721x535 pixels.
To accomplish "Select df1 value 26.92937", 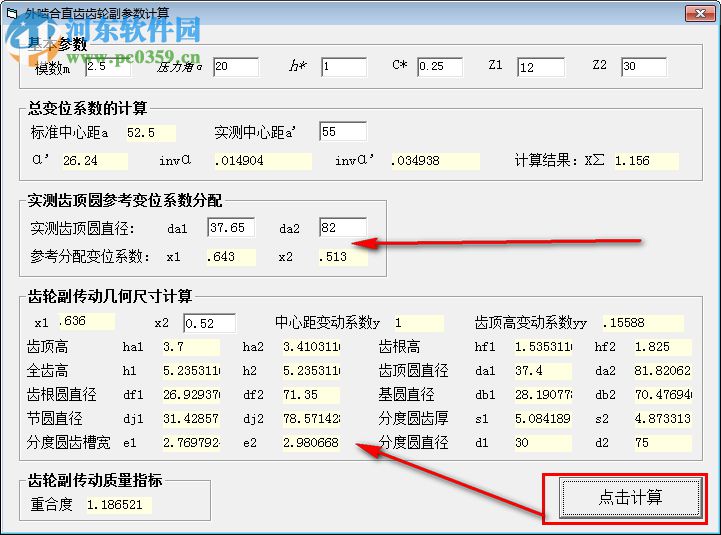I will click(x=191, y=395).
